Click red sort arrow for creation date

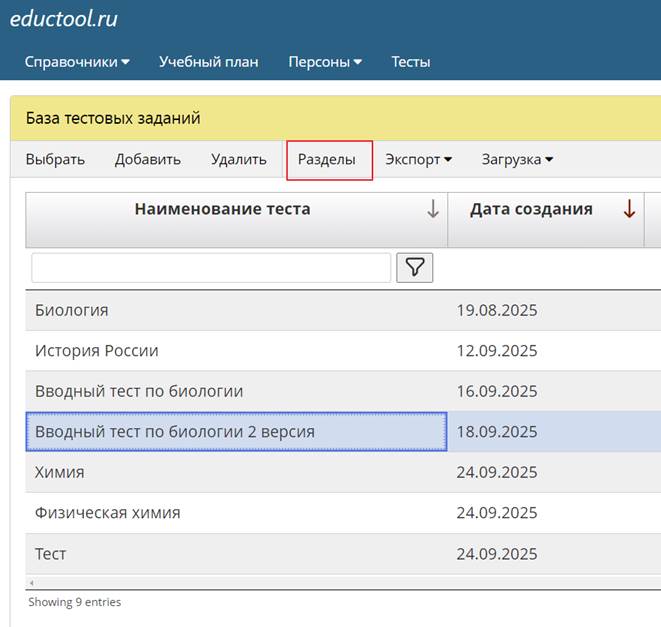click(629, 210)
